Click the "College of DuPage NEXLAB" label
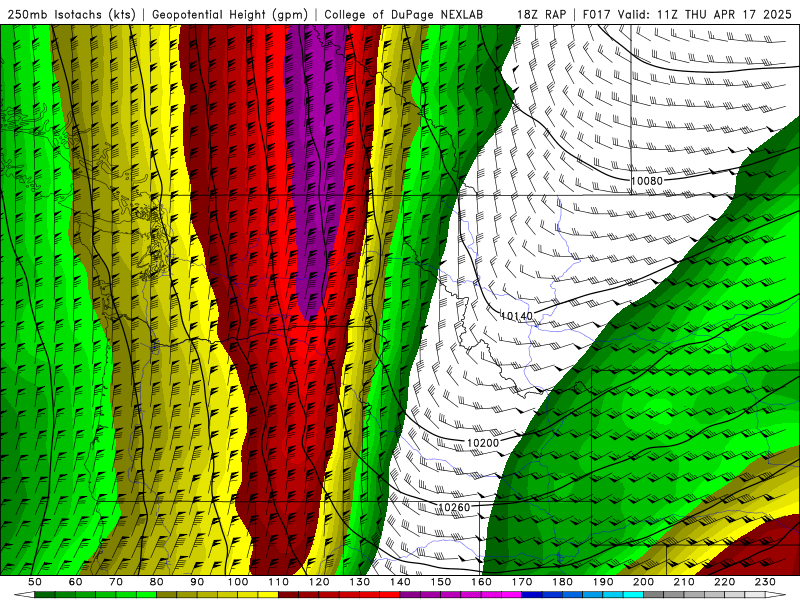The height and width of the screenshot is (600, 800). coord(404,14)
